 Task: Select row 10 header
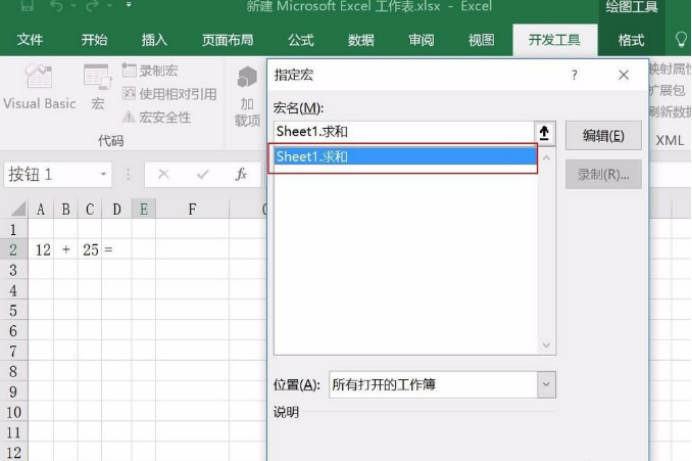[x=13, y=412]
